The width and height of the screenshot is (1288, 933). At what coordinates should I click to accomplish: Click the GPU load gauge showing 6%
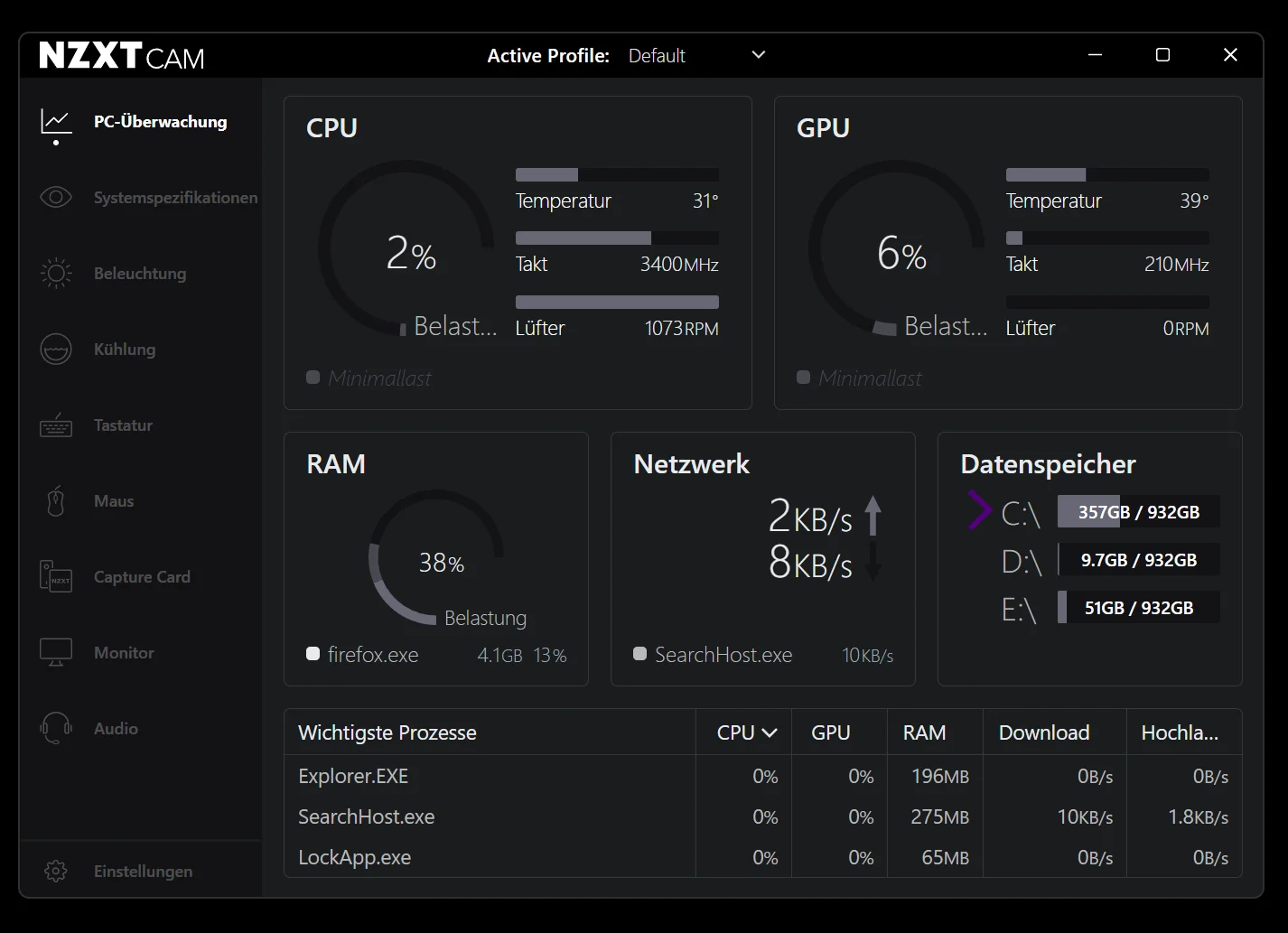pyautogui.click(x=897, y=250)
